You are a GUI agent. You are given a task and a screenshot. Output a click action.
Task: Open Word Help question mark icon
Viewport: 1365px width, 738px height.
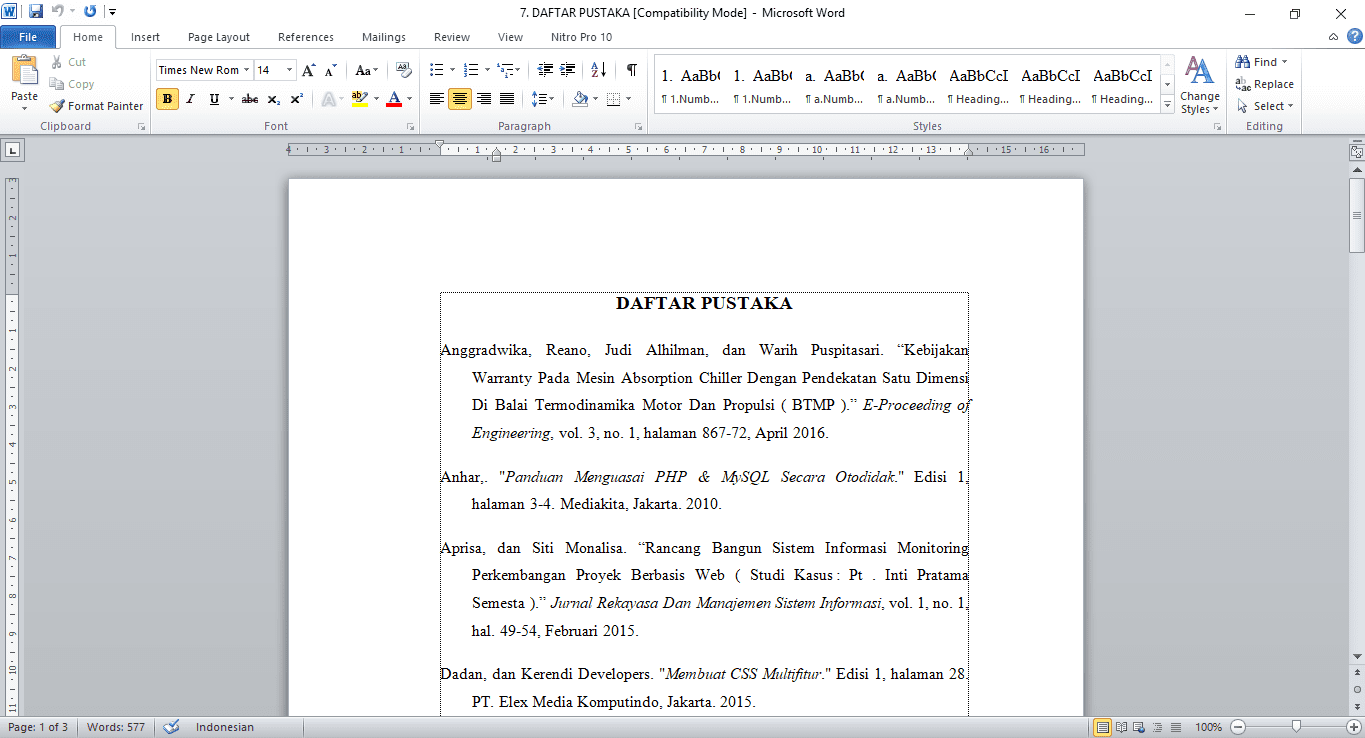tap(1355, 37)
